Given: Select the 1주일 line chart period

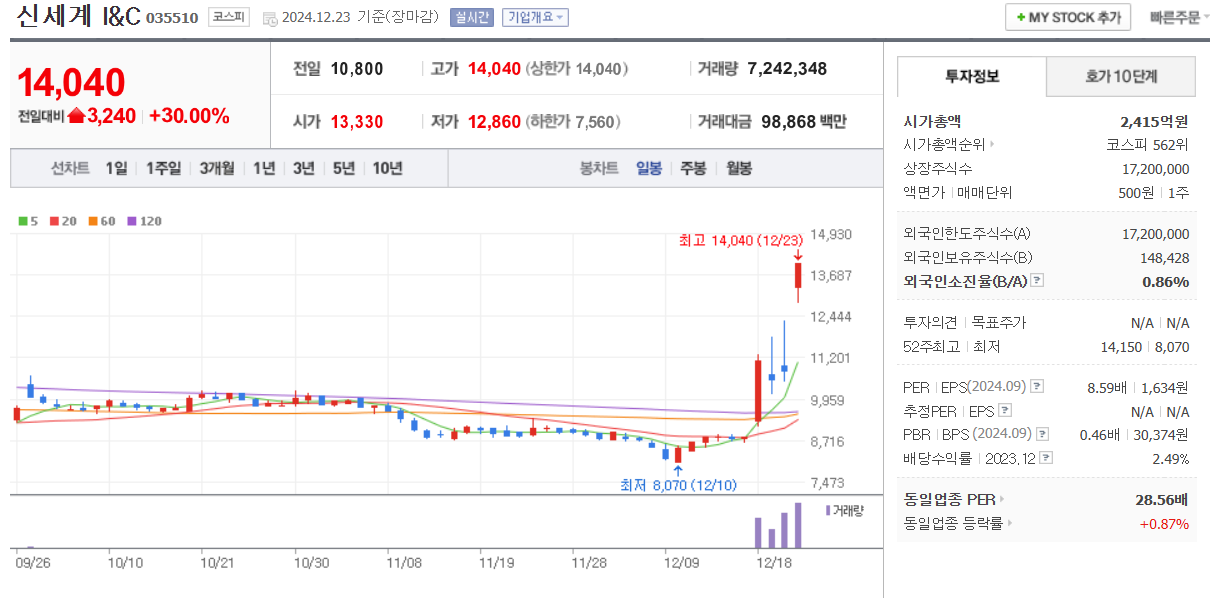Looking at the screenshot, I should 163,168.
